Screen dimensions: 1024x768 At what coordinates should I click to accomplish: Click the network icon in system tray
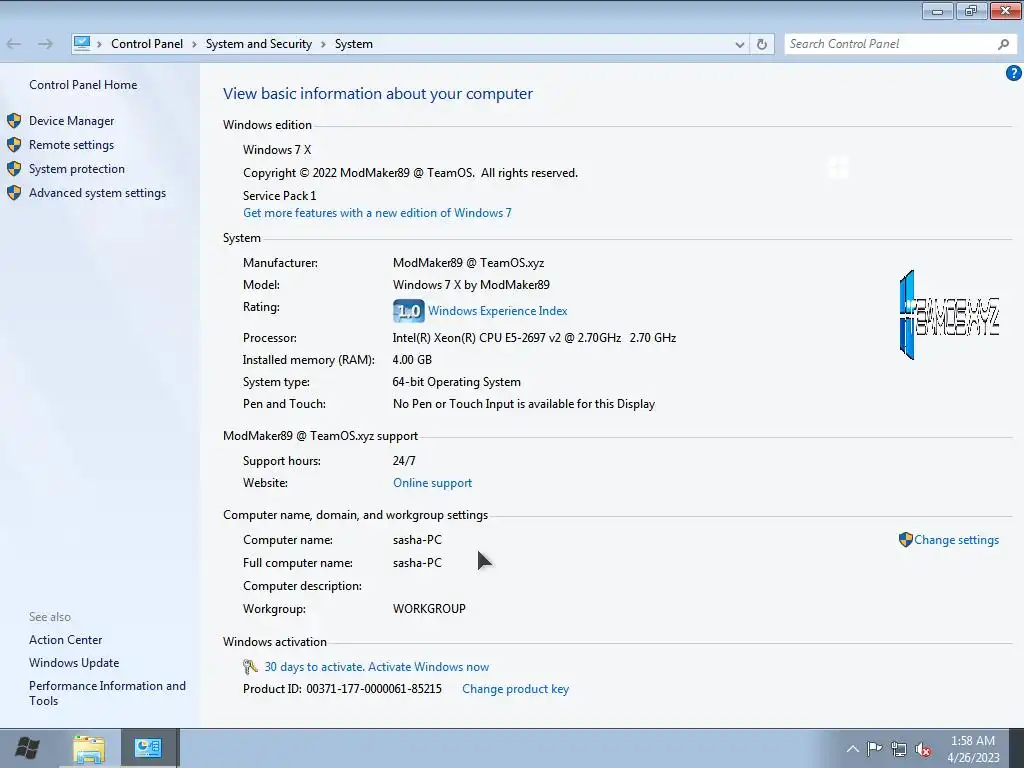[x=899, y=749]
